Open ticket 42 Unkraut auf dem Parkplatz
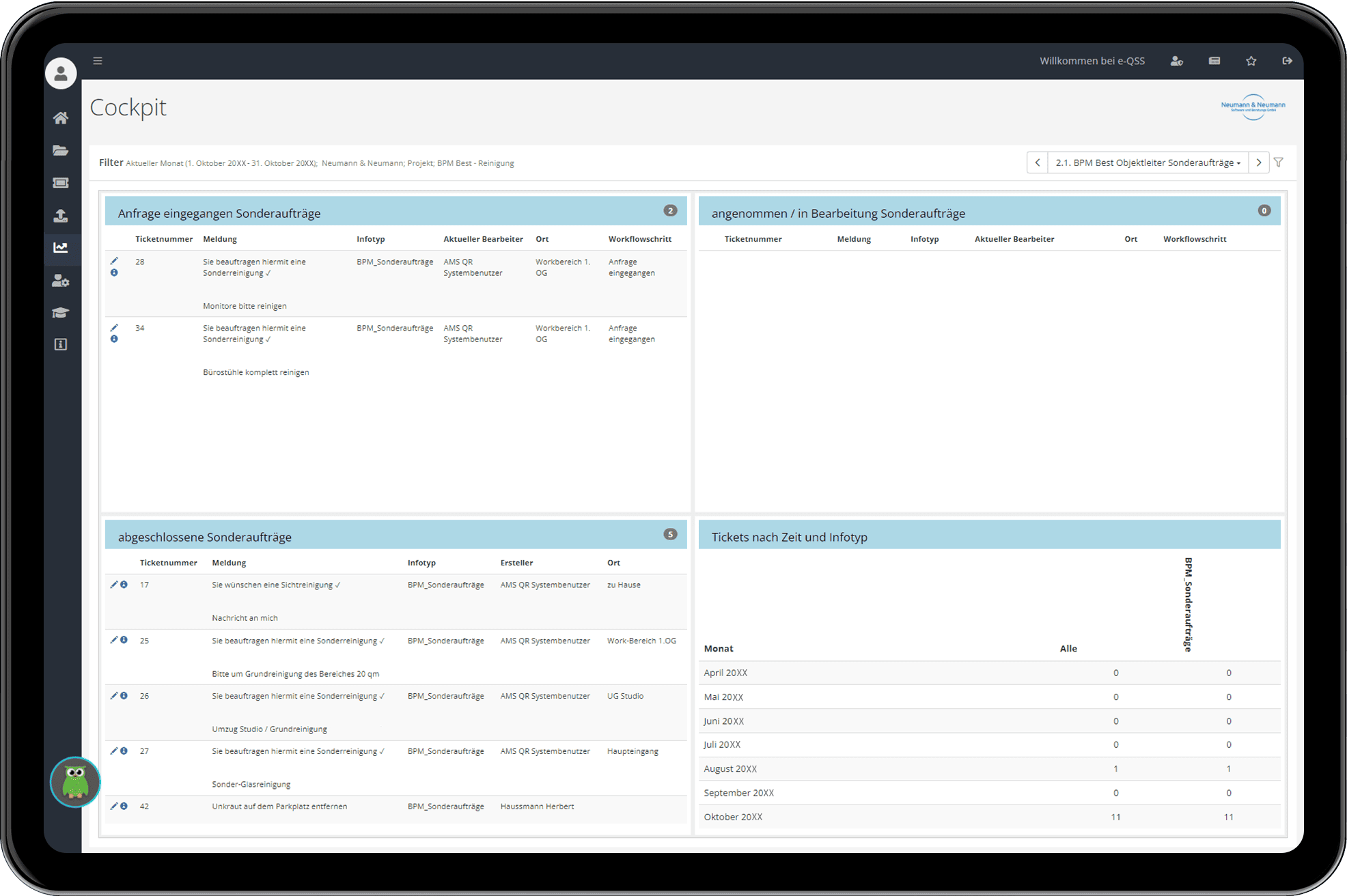 pos(279,807)
